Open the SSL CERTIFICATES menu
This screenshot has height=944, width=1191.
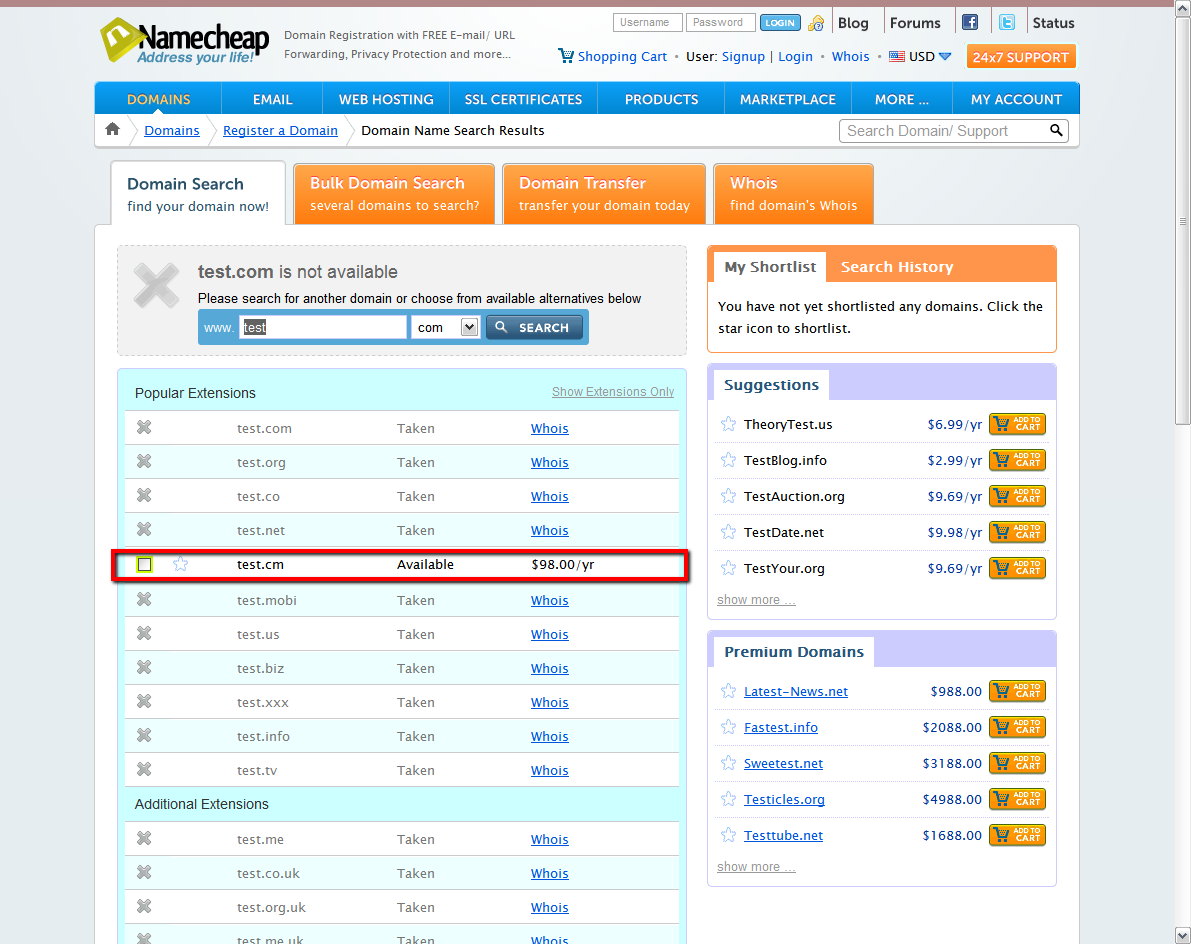pos(523,99)
